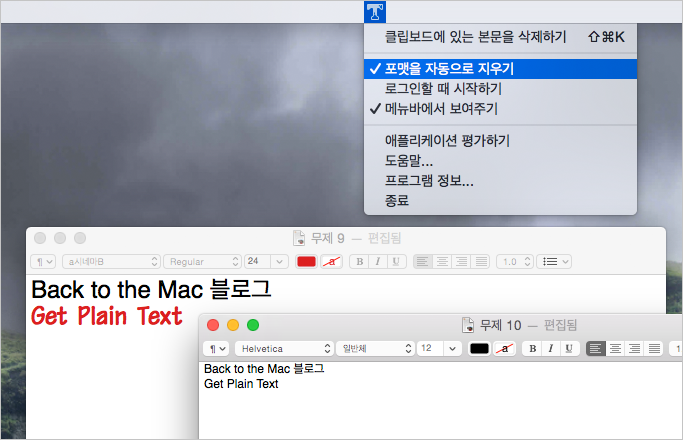
Task: Click the Get Plain Text menu bar icon
Action: point(375,12)
